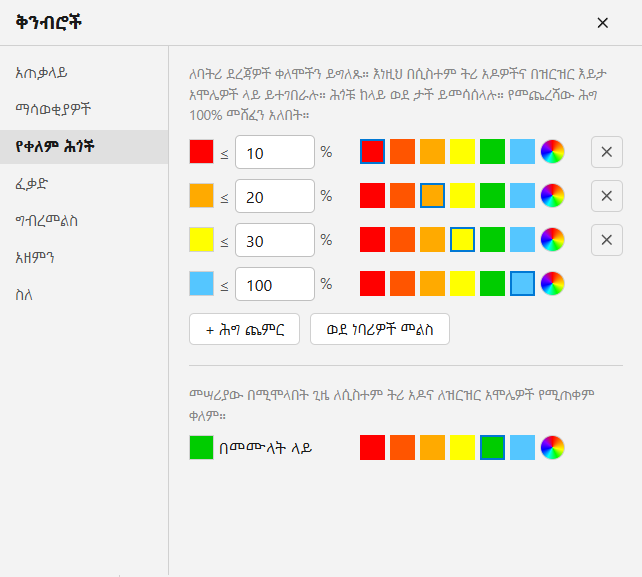The height and width of the screenshot is (577, 642).
Task: Pick amber for the 30% rule
Action: (432, 240)
